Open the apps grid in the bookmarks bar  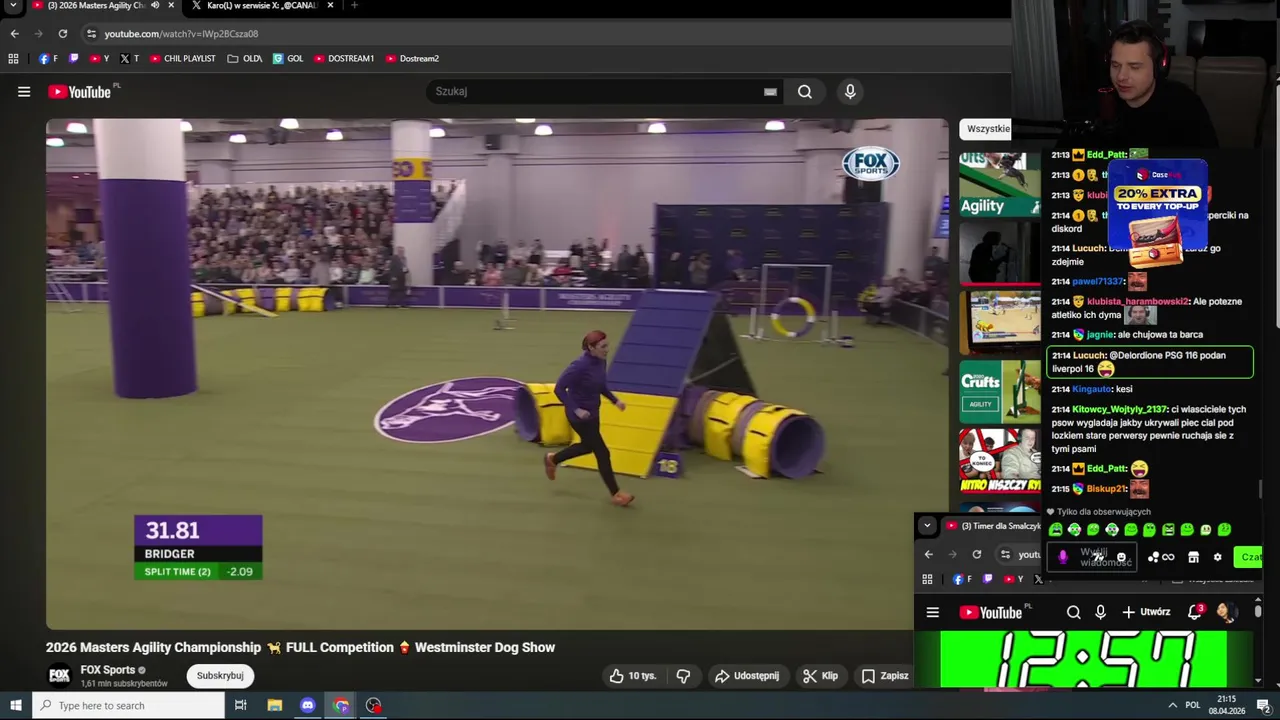click(x=13, y=58)
